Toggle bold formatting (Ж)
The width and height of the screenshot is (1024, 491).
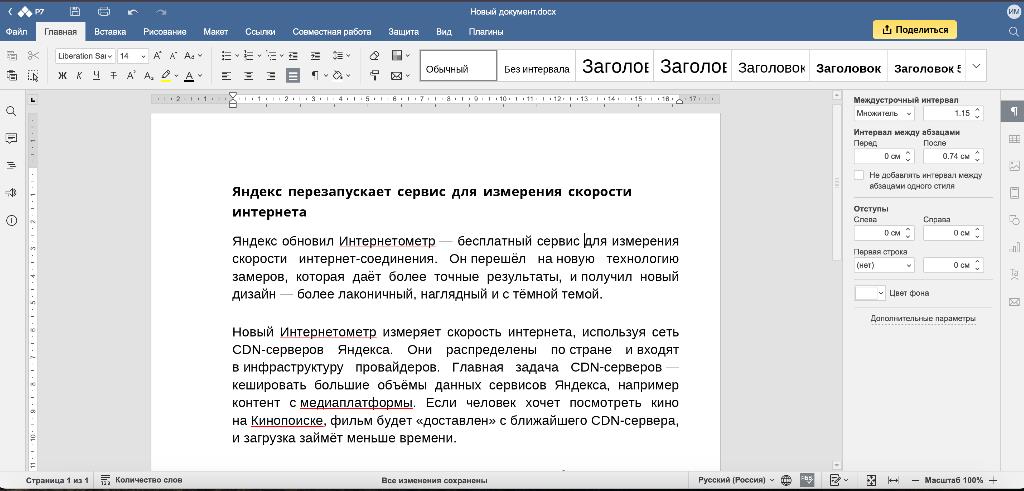63,76
